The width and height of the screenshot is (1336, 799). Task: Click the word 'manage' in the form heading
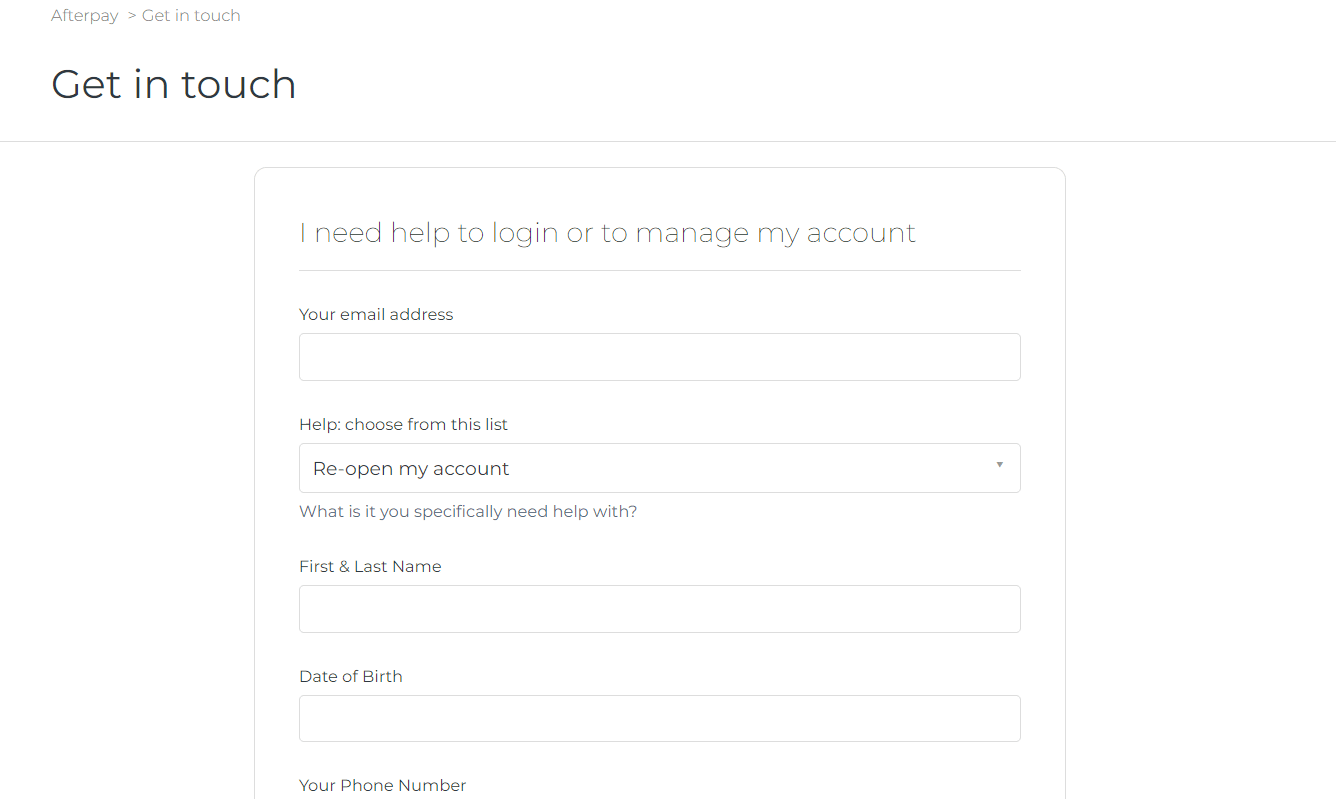(692, 233)
